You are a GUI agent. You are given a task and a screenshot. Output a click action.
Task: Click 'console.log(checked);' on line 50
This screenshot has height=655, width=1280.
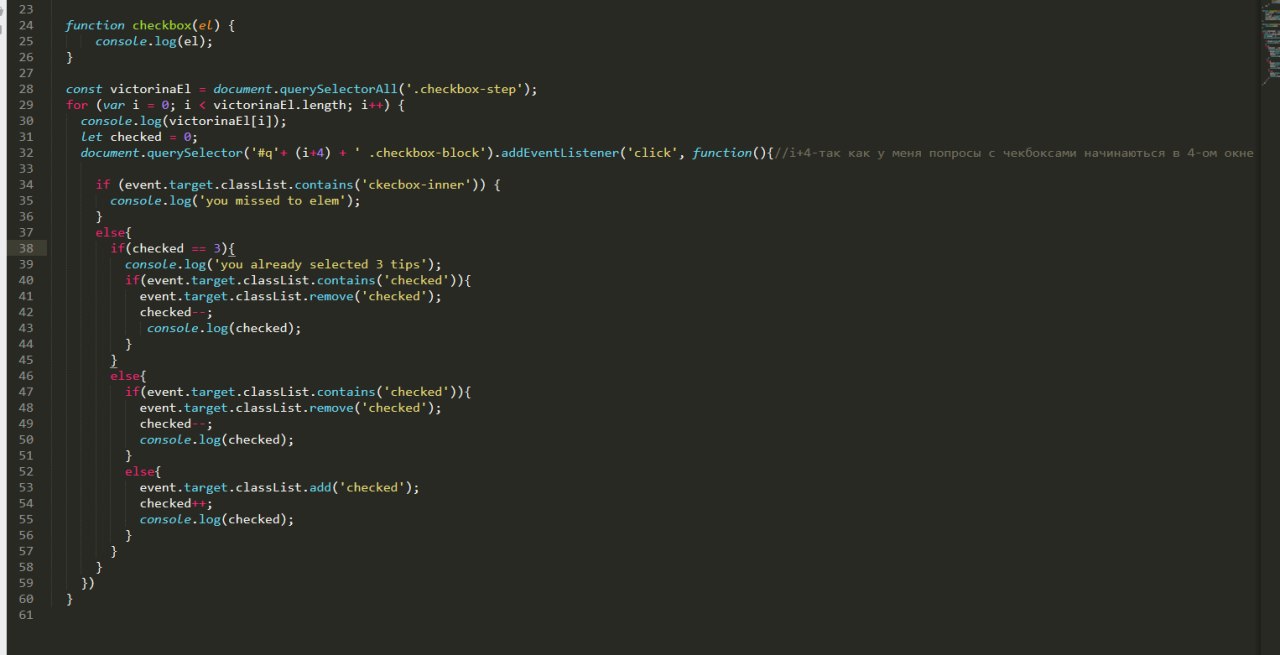coord(217,440)
